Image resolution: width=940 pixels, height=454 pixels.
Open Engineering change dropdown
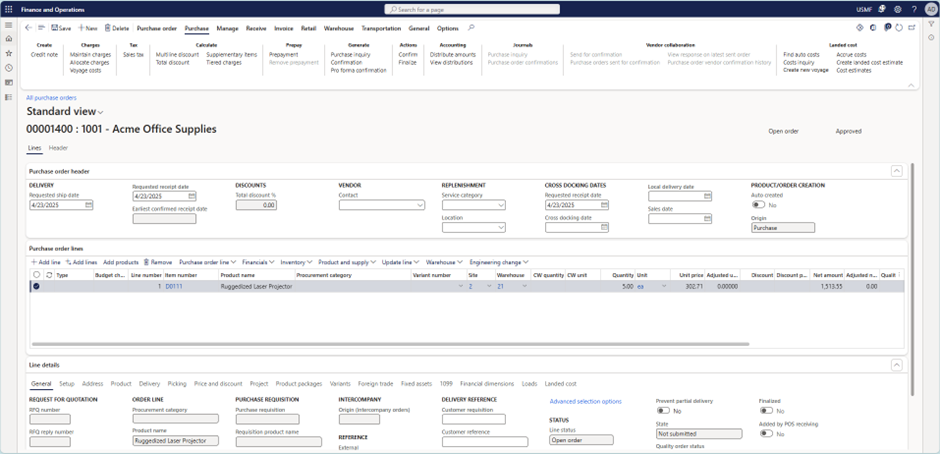499,262
